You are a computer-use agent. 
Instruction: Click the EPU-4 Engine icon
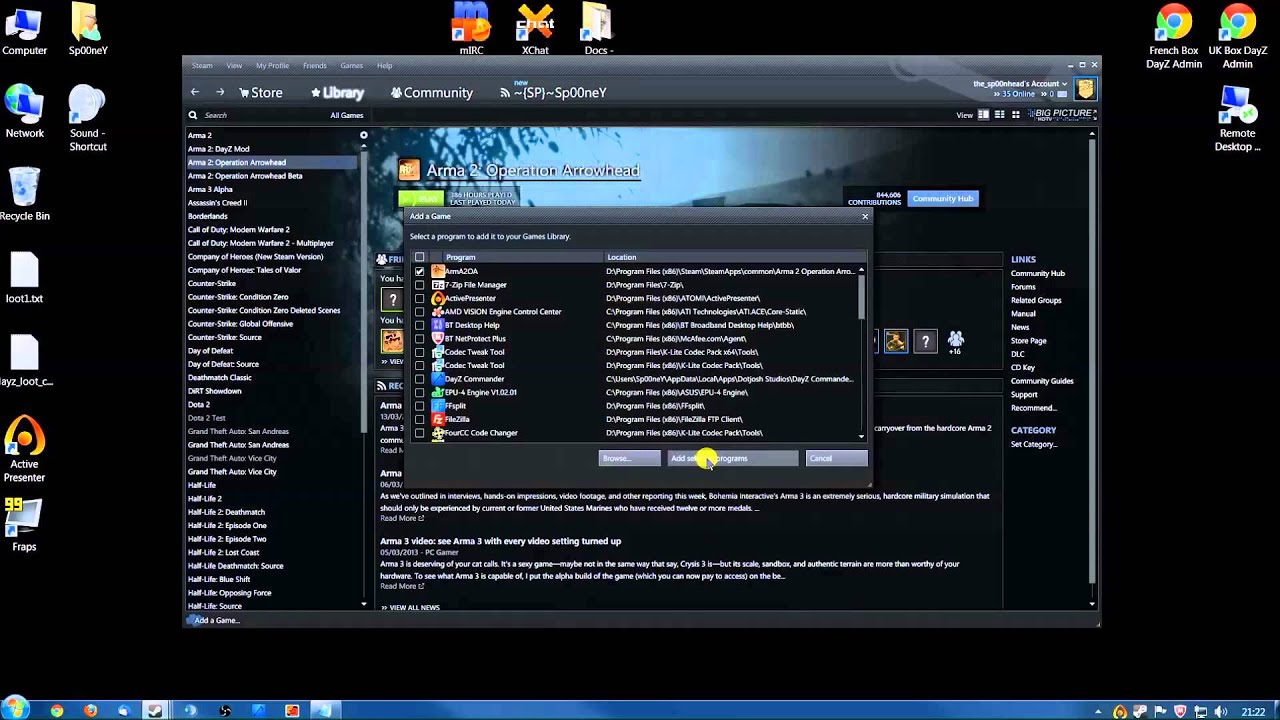click(x=438, y=393)
